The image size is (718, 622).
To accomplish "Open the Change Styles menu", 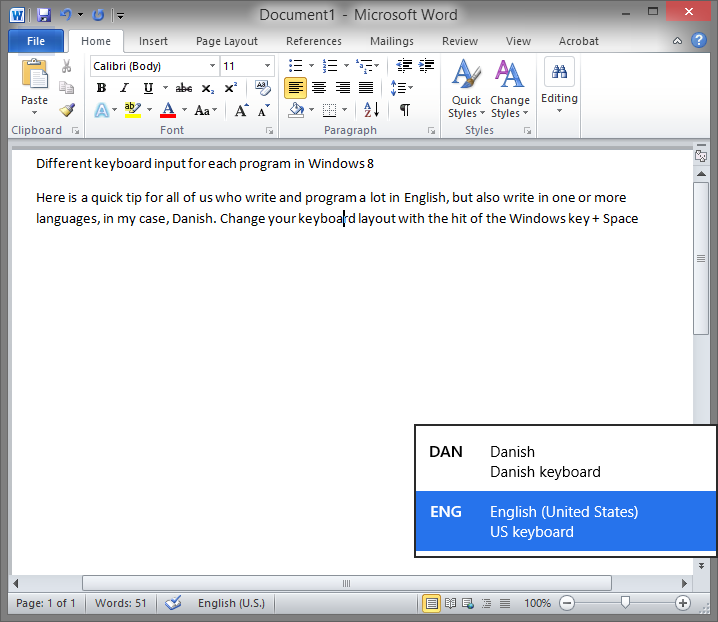I will [x=510, y=89].
